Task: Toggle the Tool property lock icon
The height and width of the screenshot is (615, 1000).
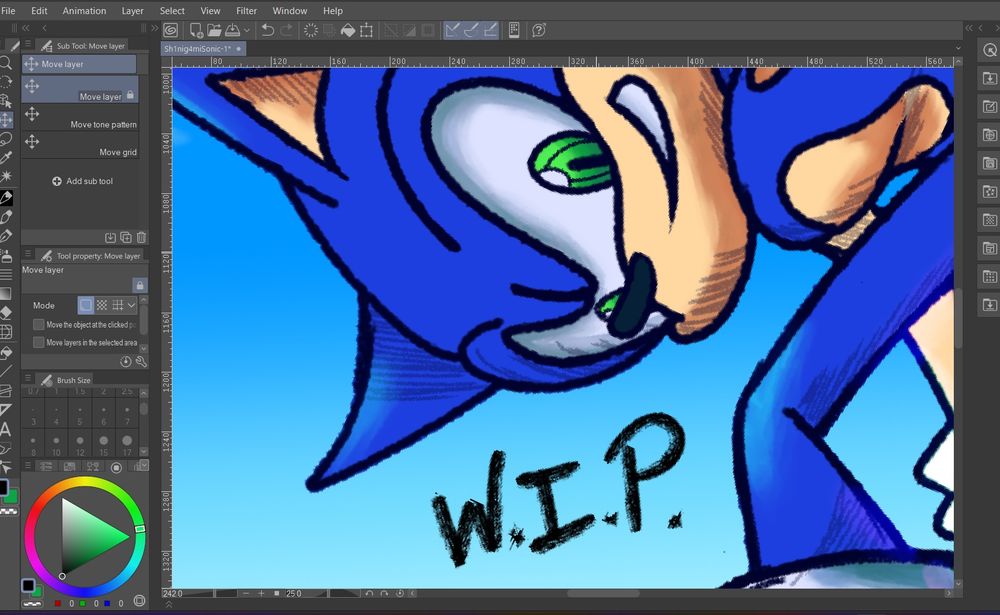Action: (140, 285)
